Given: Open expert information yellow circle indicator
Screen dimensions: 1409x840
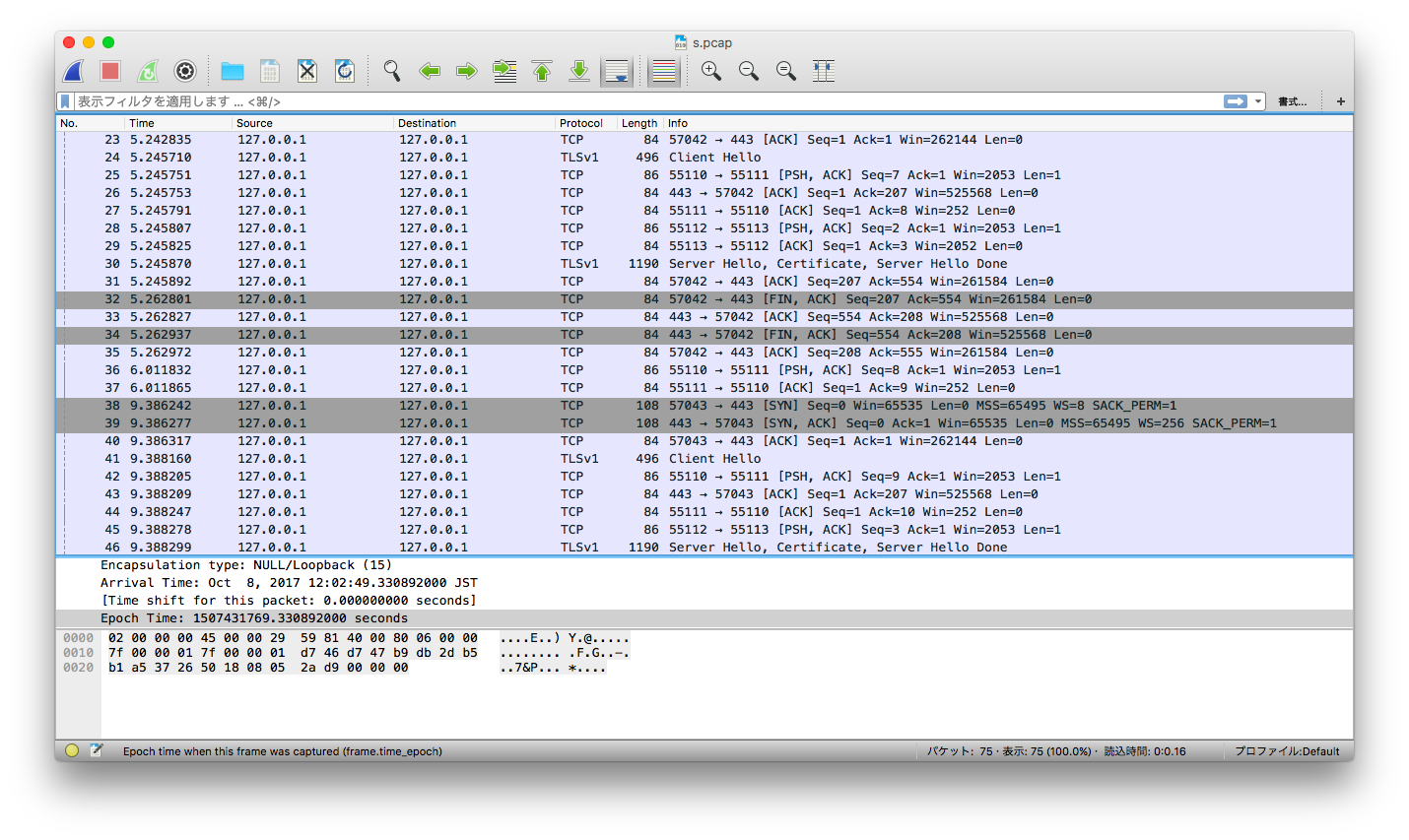Looking at the screenshot, I should (x=72, y=750).
